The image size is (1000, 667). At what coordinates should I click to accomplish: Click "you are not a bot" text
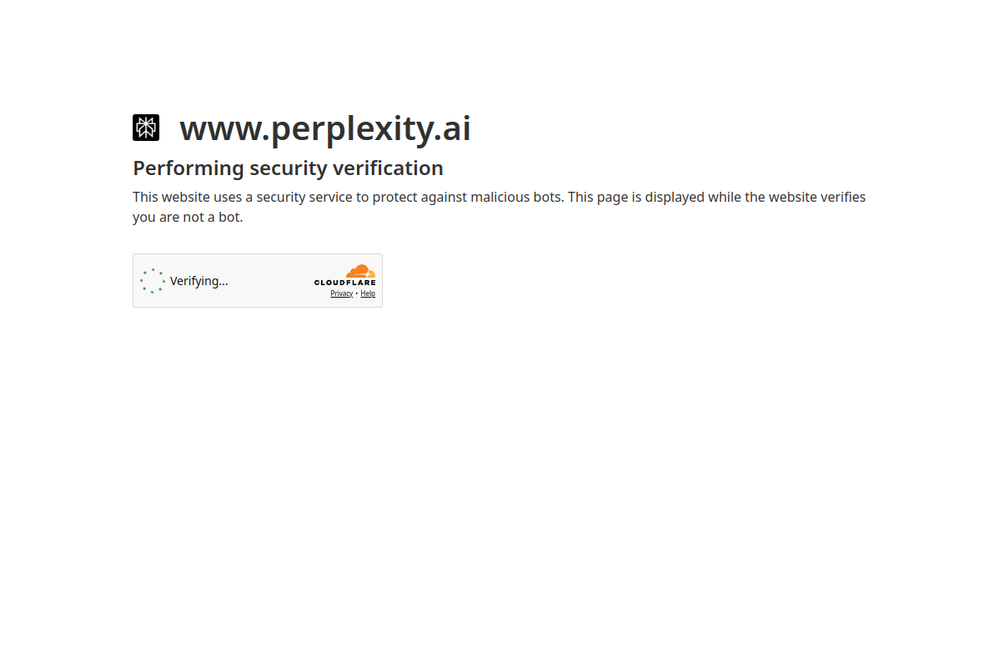tap(186, 217)
